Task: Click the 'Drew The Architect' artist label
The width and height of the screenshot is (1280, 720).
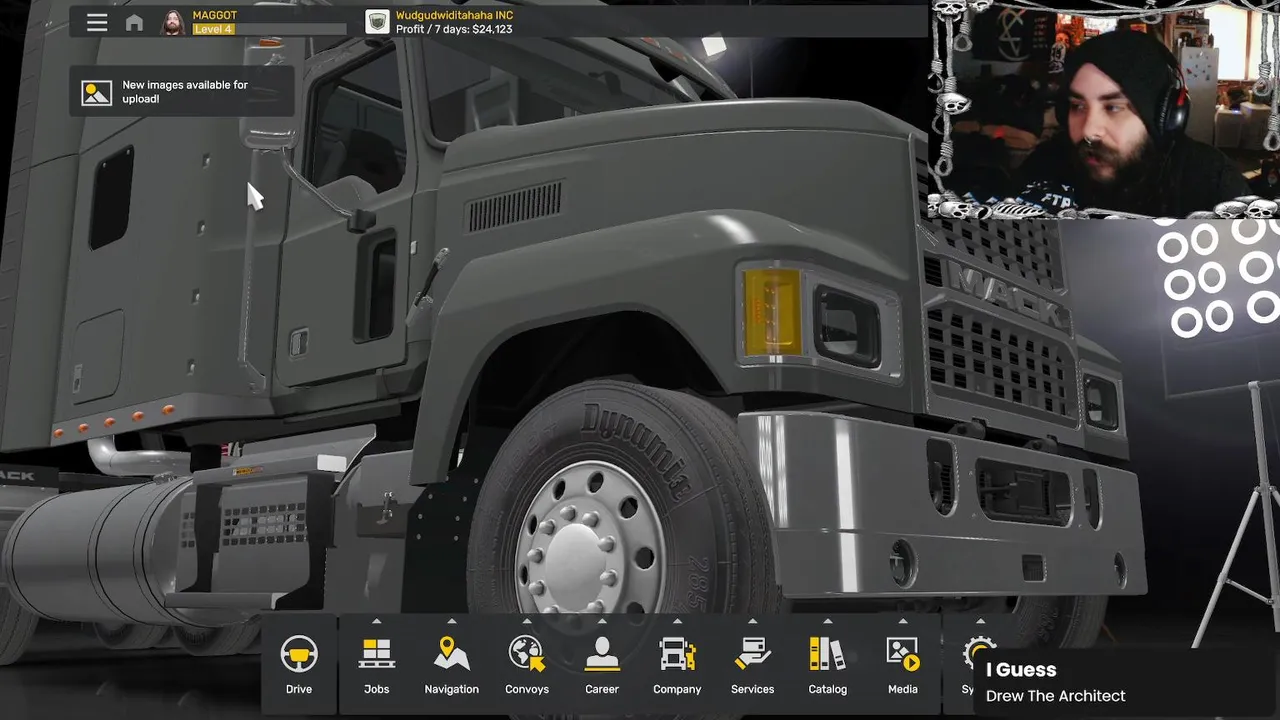Action: click(1056, 696)
